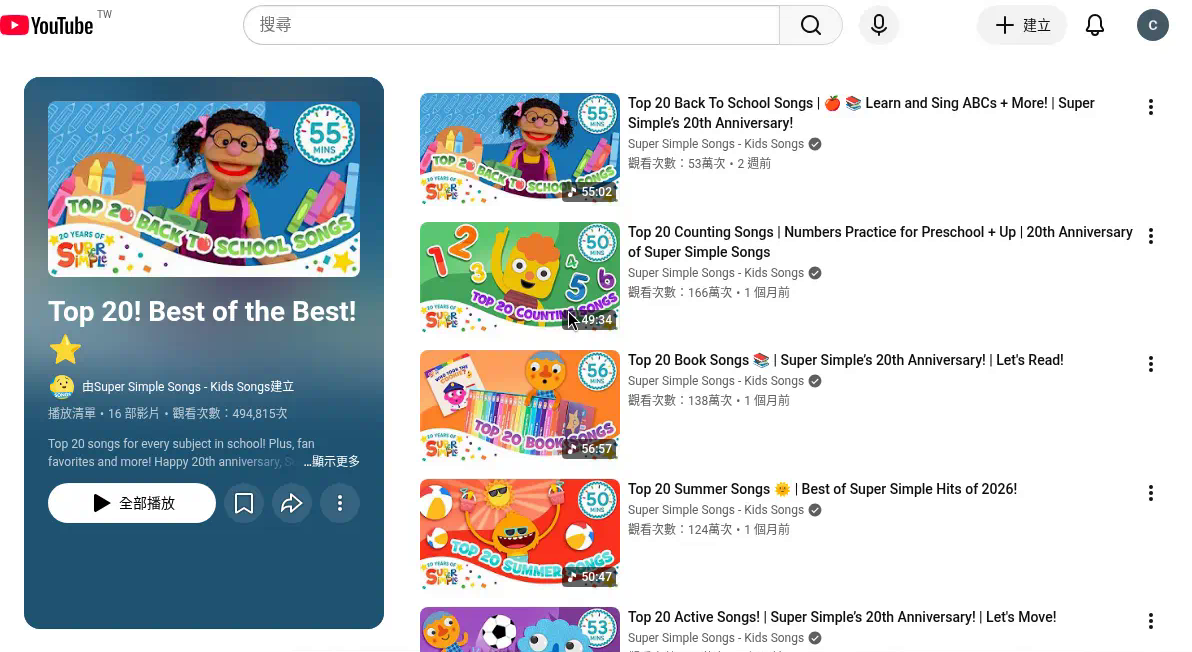Open title Top 20 Active Songs
The height and width of the screenshot is (652, 1192).
pyautogui.click(x=842, y=617)
